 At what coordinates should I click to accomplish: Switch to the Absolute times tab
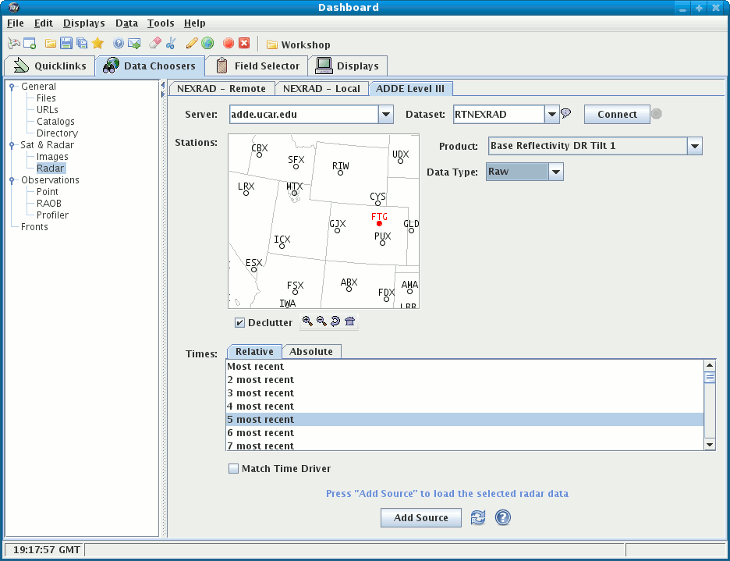coord(312,352)
